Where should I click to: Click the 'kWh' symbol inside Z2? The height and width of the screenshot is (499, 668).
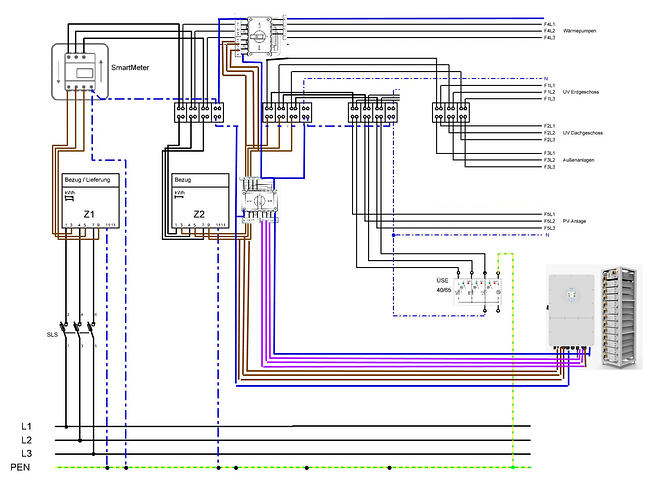(x=179, y=195)
